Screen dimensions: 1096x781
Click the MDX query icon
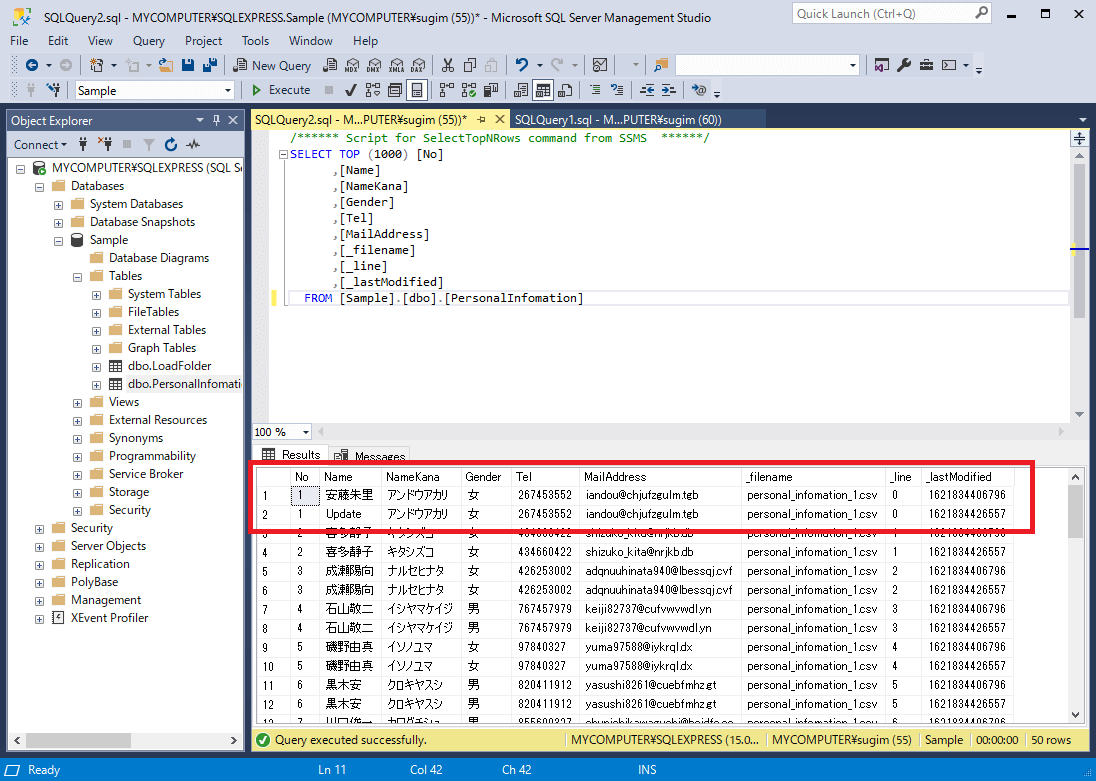pyautogui.click(x=351, y=65)
